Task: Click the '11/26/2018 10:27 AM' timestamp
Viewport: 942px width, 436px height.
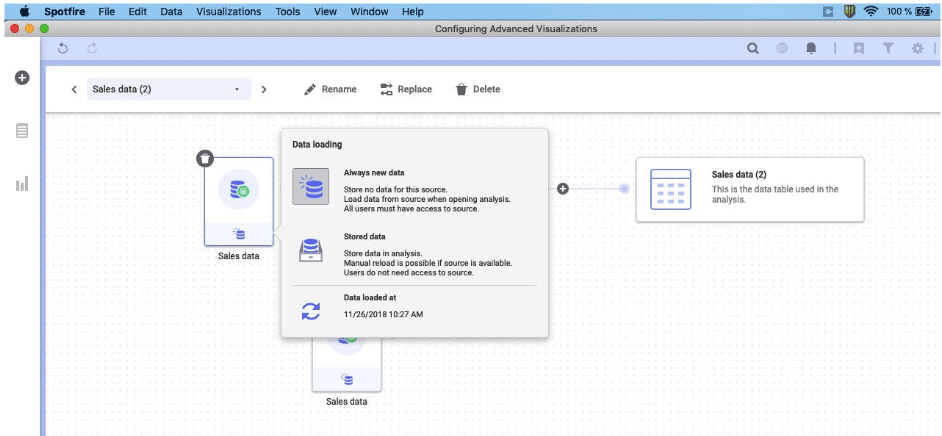Action: [x=383, y=313]
